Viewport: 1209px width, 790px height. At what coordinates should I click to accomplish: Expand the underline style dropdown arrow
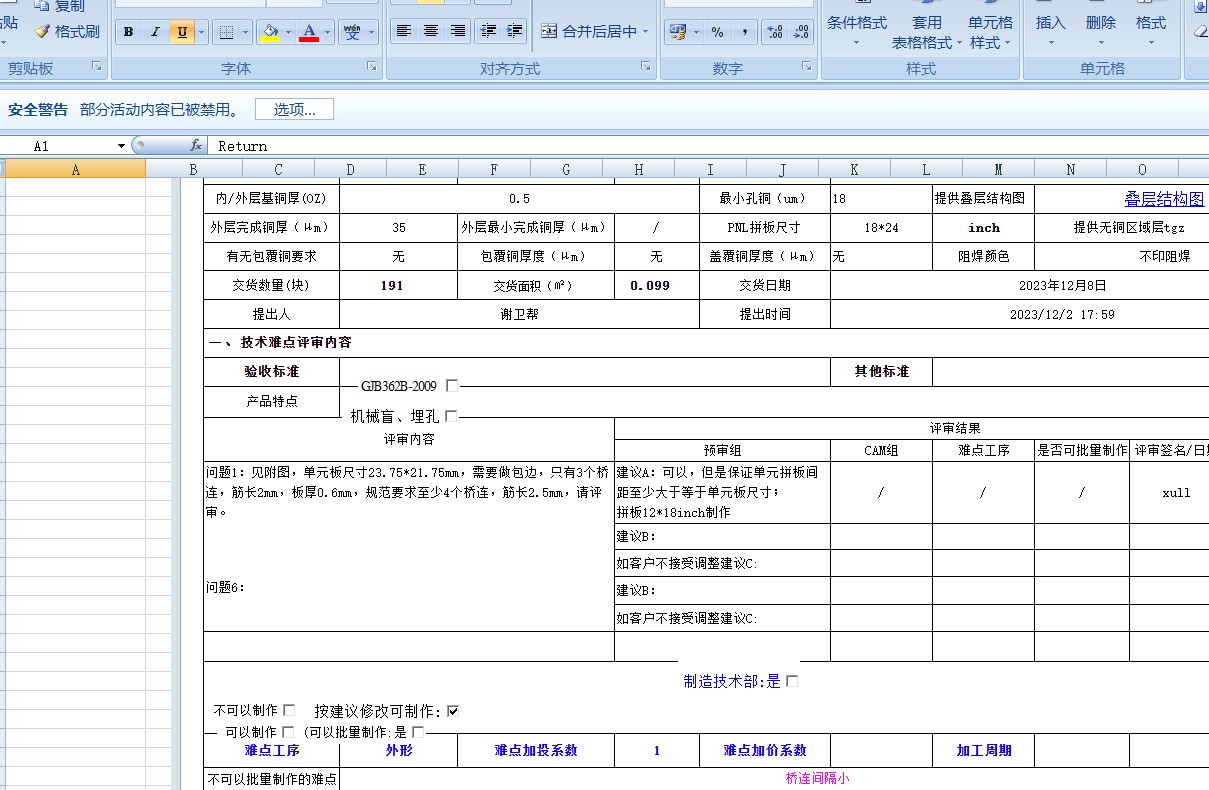202,32
